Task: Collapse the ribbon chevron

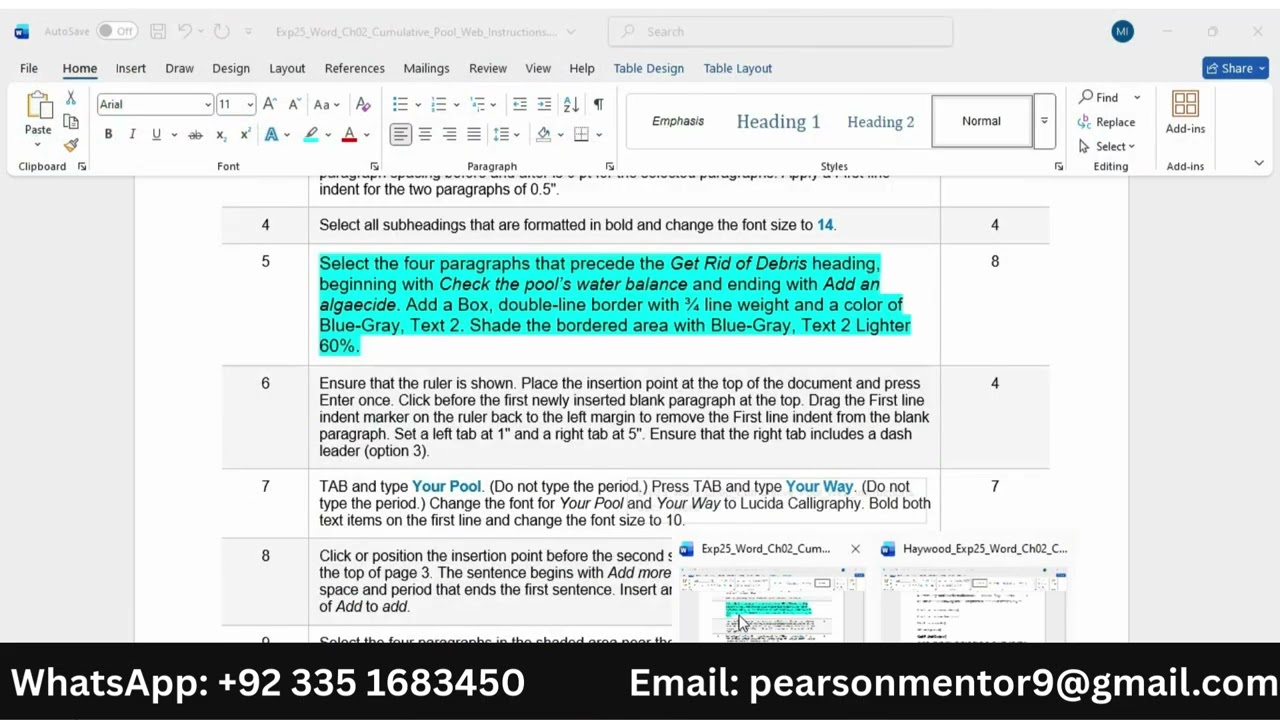Action: (x=1259, y=163)
